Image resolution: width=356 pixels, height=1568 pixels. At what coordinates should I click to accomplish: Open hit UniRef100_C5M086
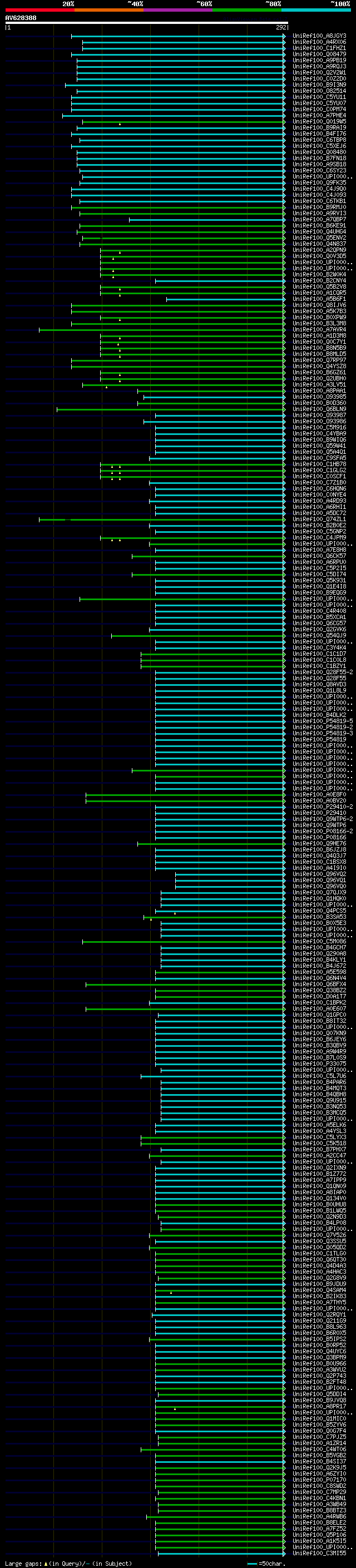(319, 942)
